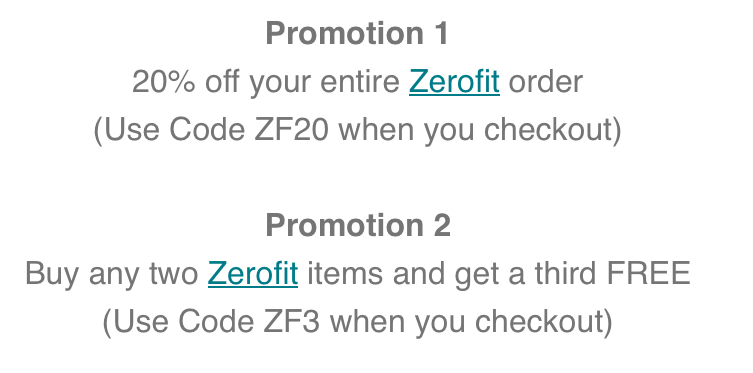
Task: Click the word order after Zerofit
Action: 546,82
